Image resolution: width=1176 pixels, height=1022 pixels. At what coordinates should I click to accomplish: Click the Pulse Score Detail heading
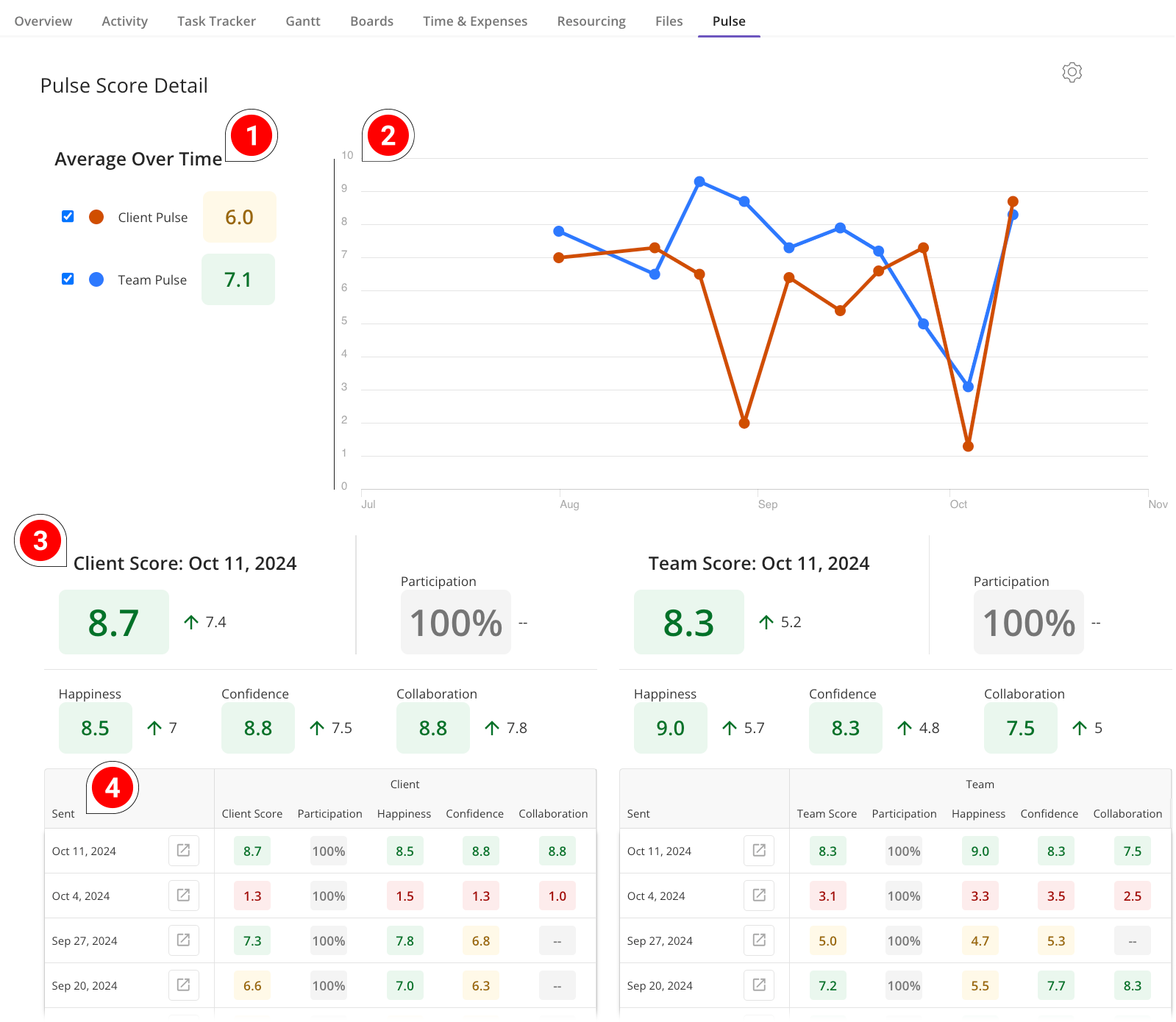[124, 85]
